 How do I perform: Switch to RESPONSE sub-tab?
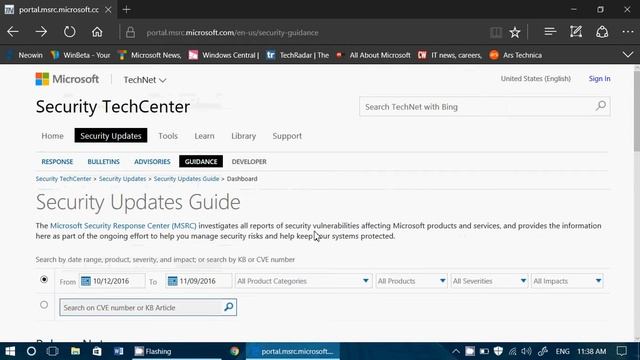(x=57, y=162)
